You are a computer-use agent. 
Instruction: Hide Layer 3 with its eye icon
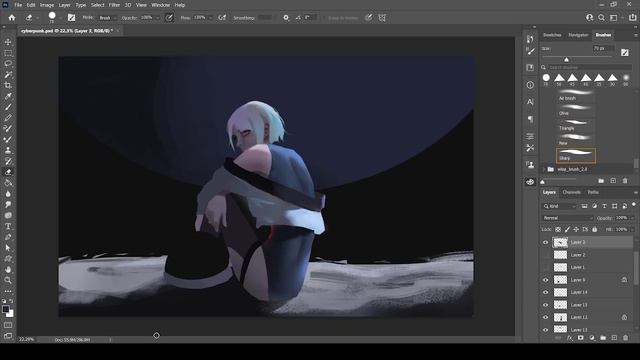click(545, 242)
